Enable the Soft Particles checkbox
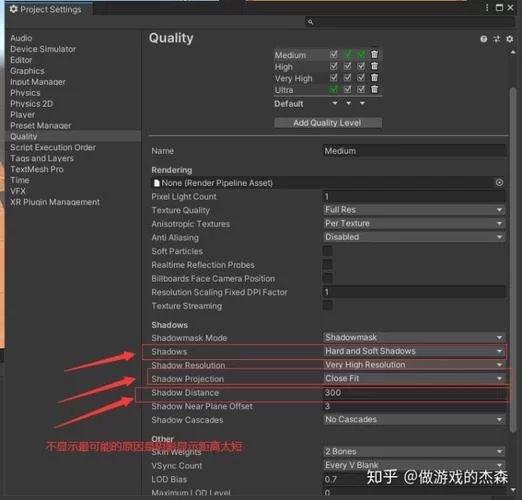This screenshot has height=500, width=522. (x=328, y=251)
